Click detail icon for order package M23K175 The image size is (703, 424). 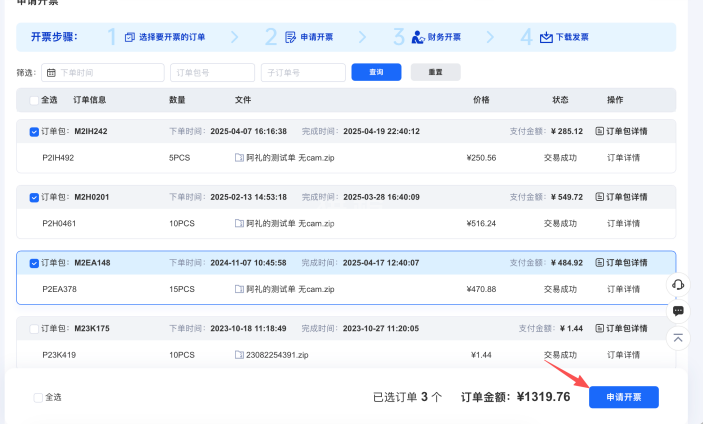click(x=599, y=329)
